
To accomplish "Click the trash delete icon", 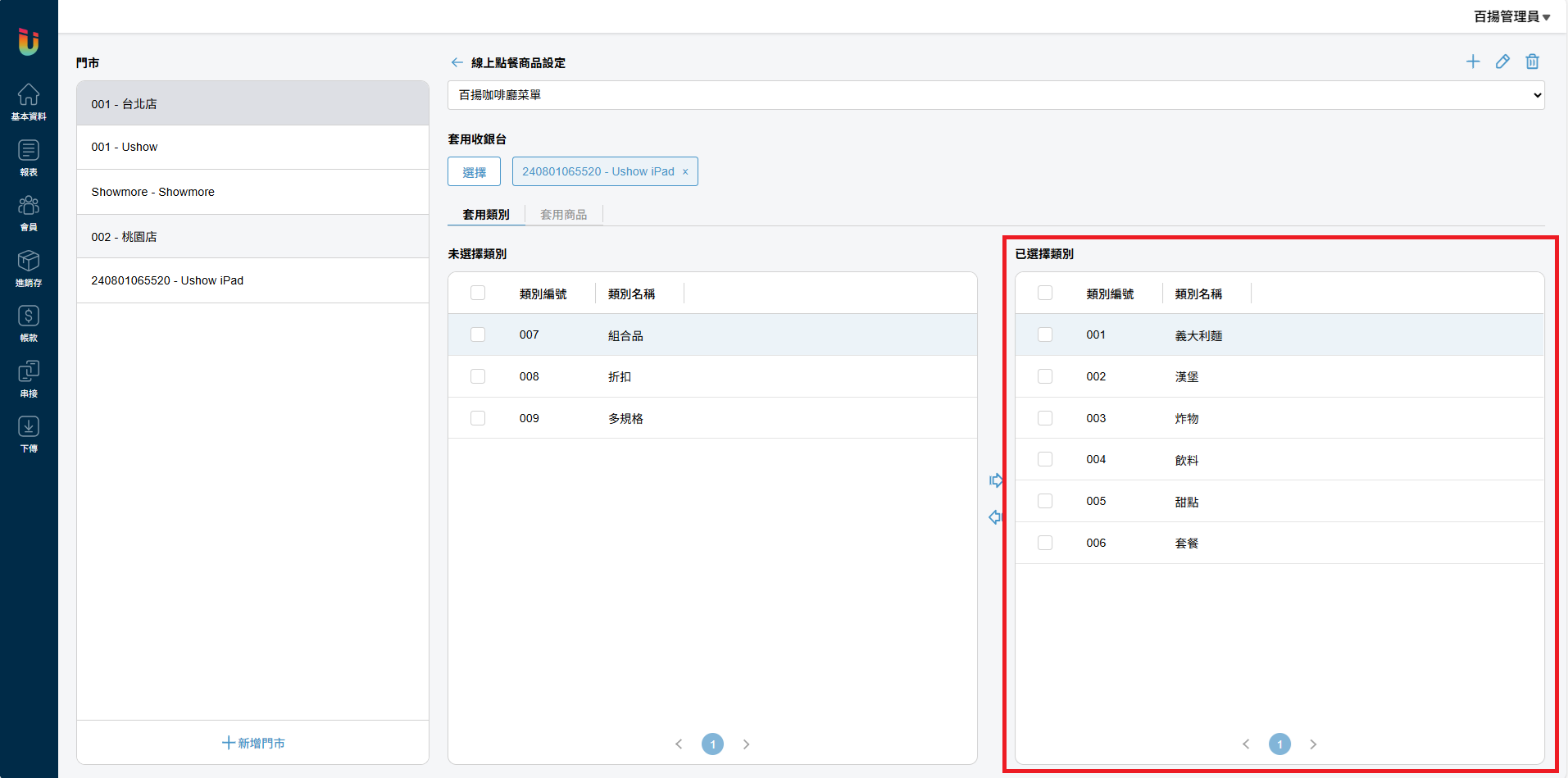I will (1532, 61).
